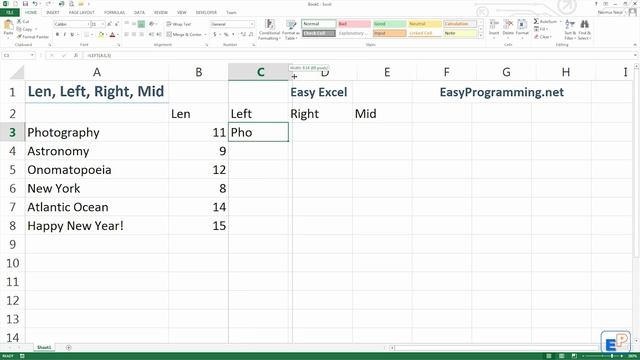The image size is (640, 360).
Task: Click Increase Indent icon
Action: click(159, 35)
